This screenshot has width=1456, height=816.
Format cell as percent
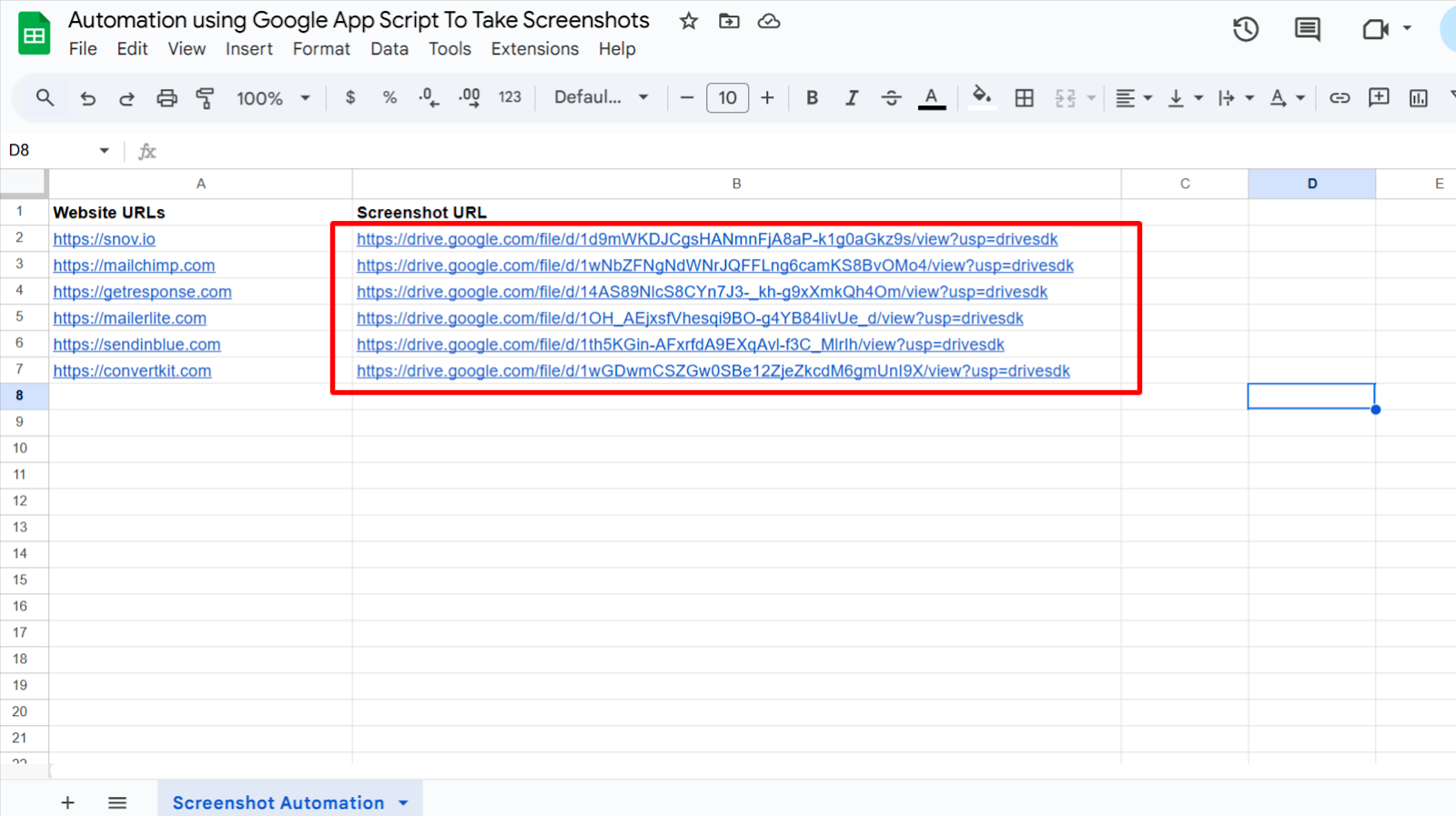pos(389,97)
